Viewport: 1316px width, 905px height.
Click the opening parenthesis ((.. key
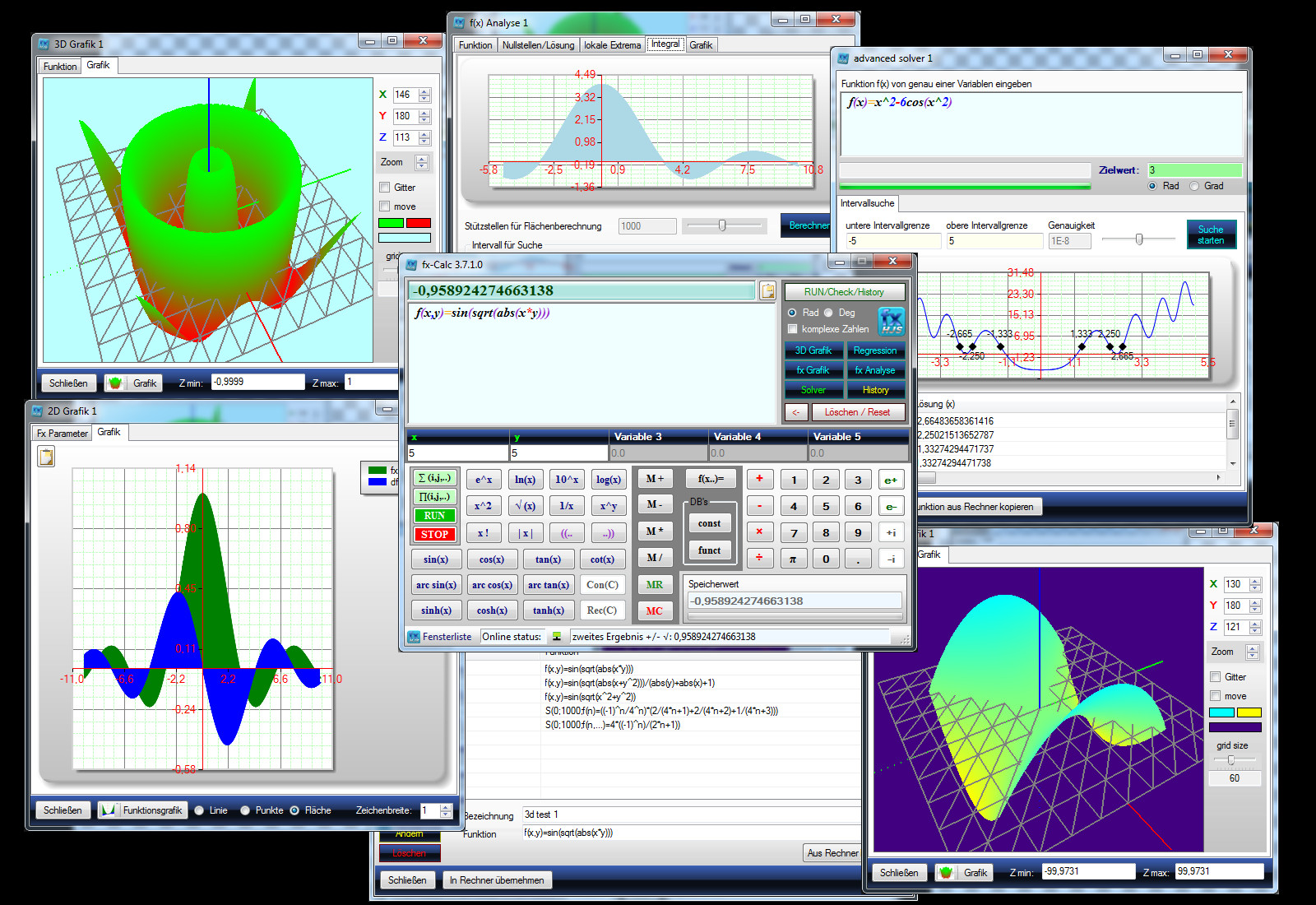(x=567, y=533)
